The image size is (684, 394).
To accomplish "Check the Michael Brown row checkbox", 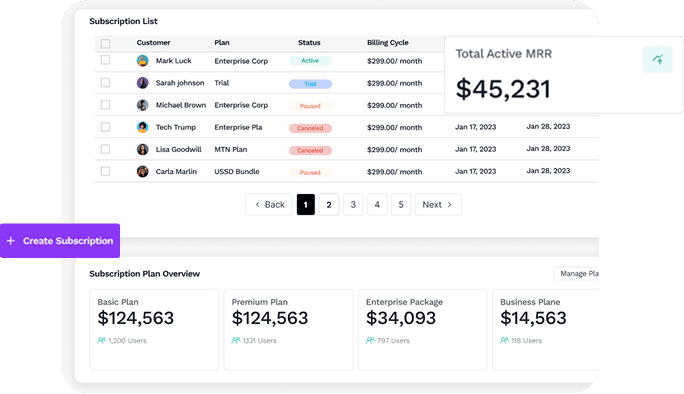I will point(105,105).
